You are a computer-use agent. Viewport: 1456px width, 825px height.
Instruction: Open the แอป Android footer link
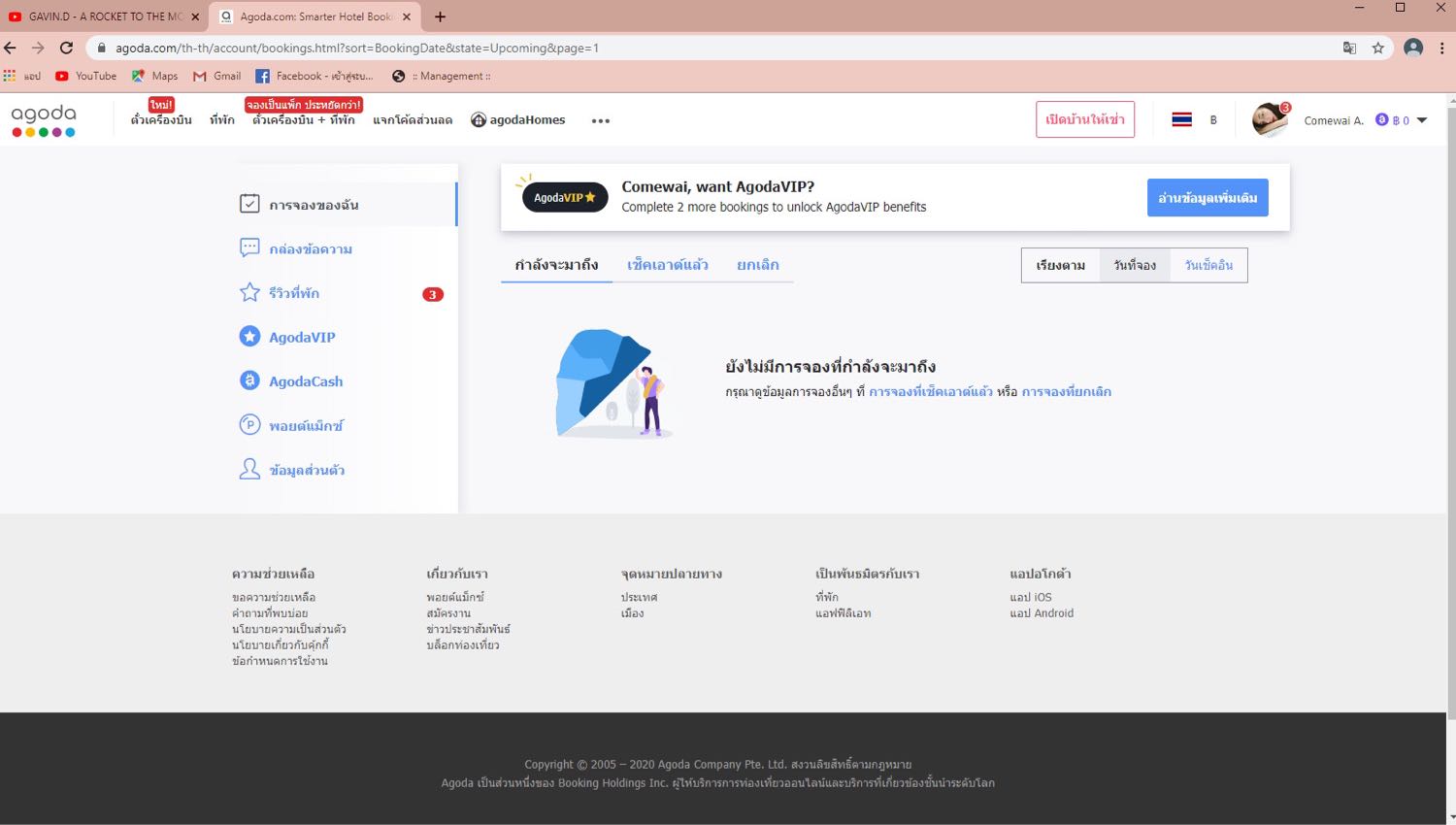1042,613
